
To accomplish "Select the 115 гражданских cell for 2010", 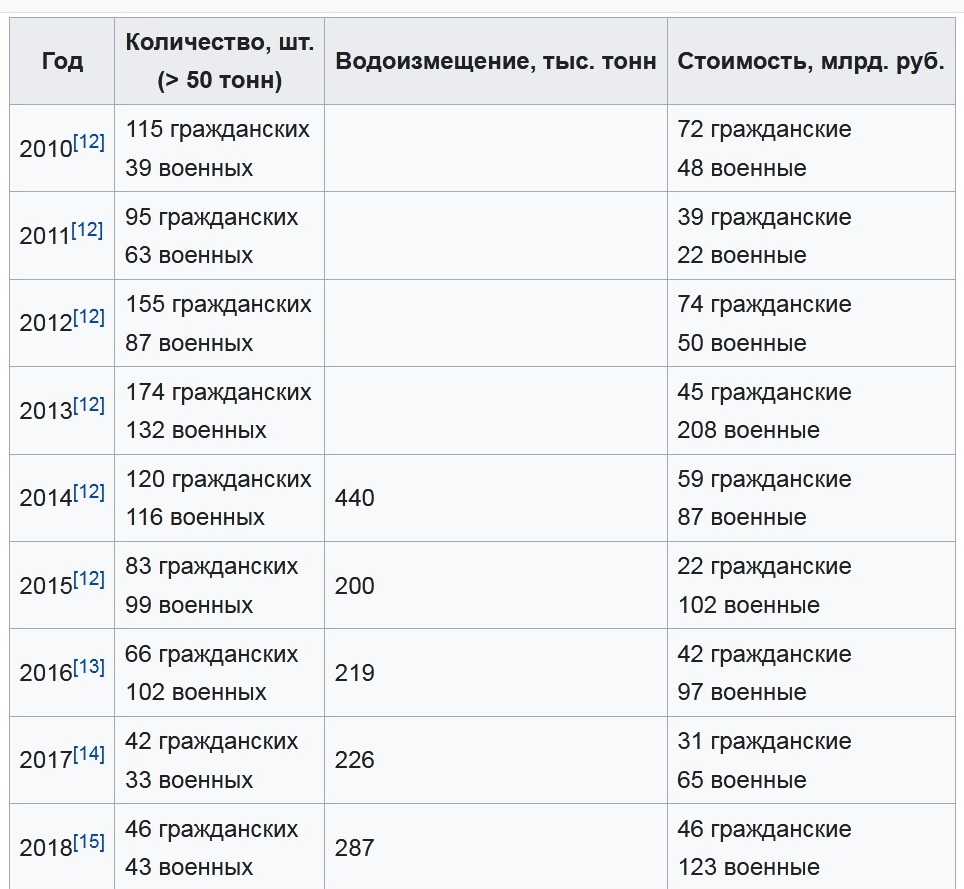I will click(218, 129).
